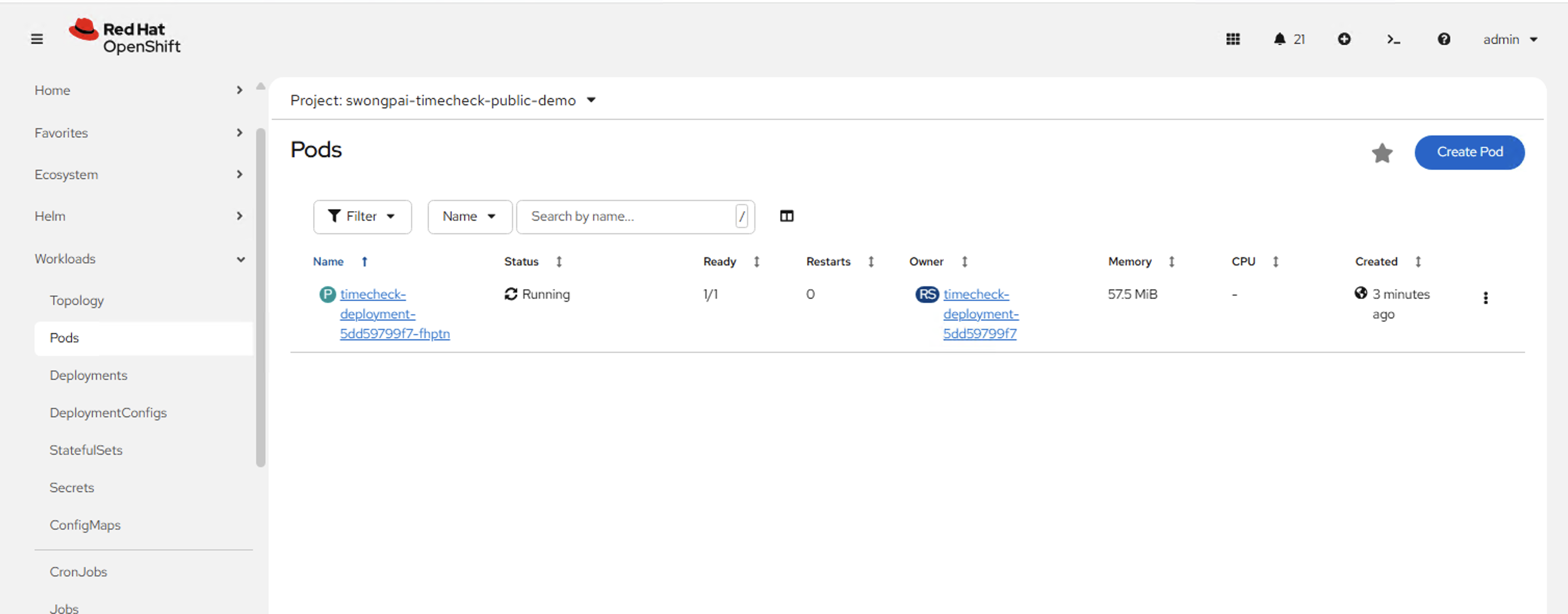
Task: Open the web terminal icon
Action: pos(1393,39)
